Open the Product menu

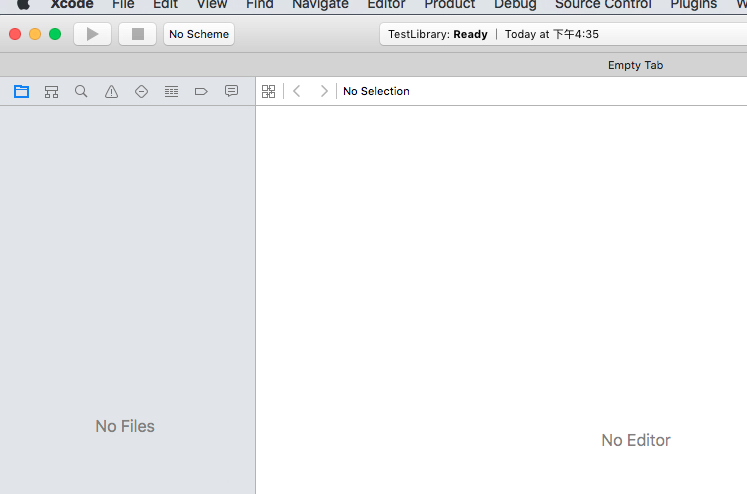click(449, 5)
